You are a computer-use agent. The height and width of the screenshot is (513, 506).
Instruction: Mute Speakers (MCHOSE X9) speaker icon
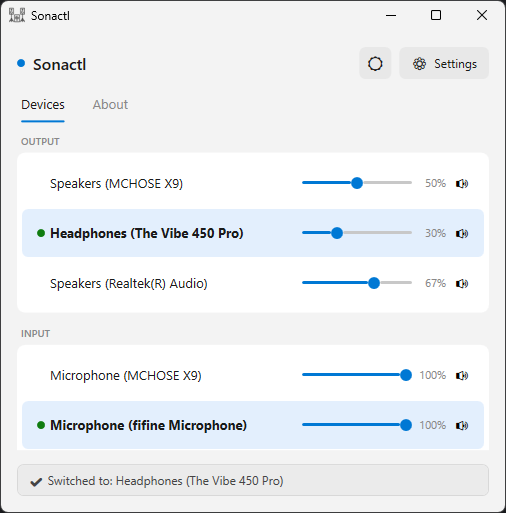(x=462, y=183)
